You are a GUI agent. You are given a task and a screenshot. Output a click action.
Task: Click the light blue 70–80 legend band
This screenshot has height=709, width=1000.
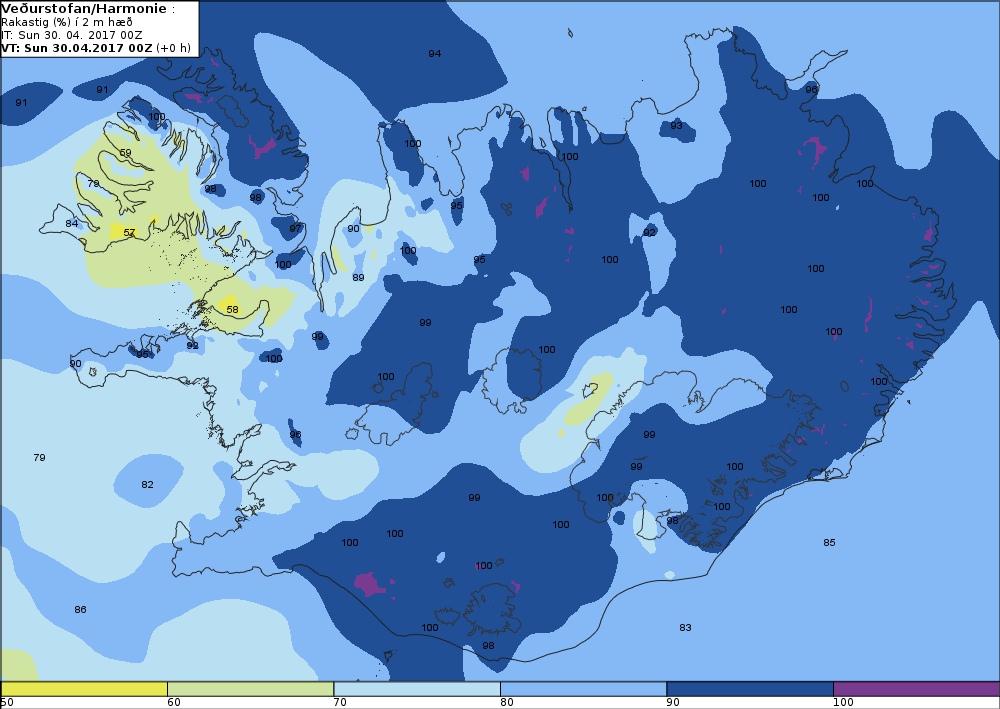pyautogui.click(x=416, y=689)
